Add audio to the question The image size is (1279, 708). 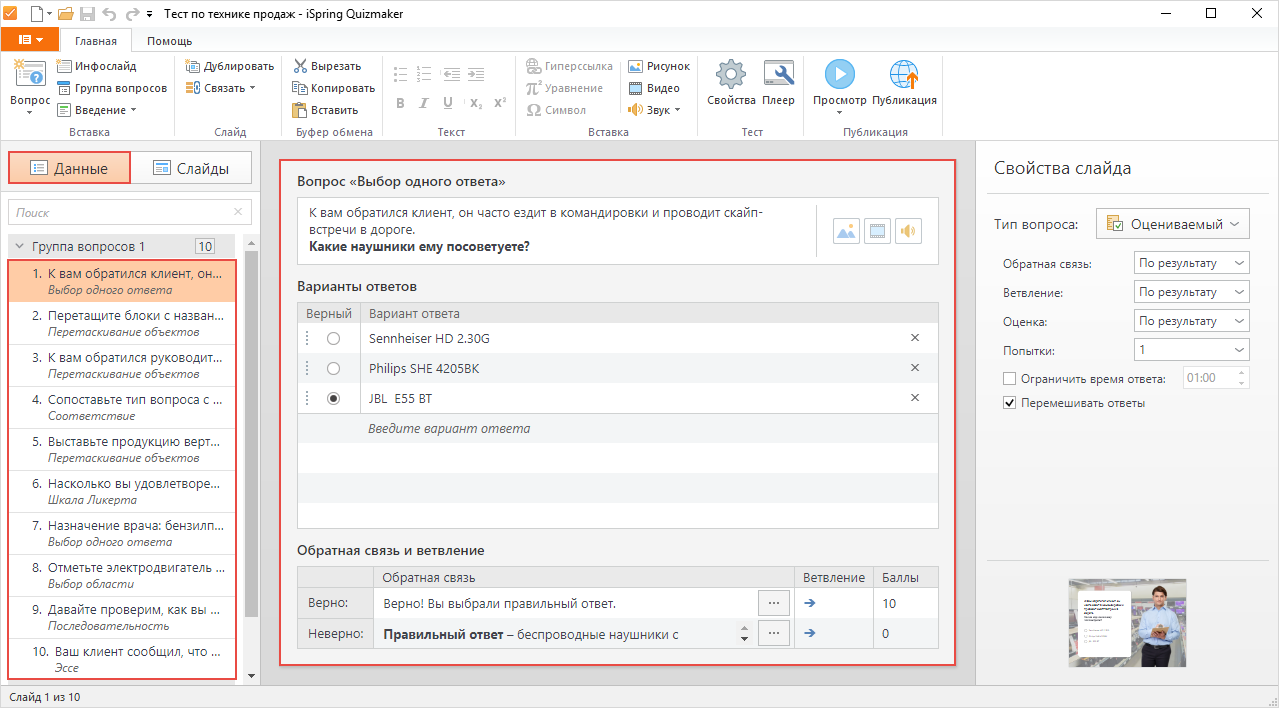click(x=908, y=231)
